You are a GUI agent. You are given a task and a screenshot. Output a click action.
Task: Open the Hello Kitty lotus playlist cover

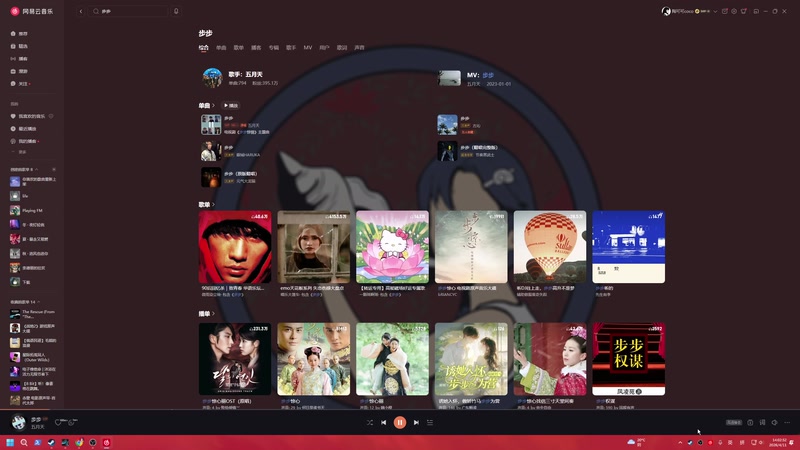click(392, 247)
